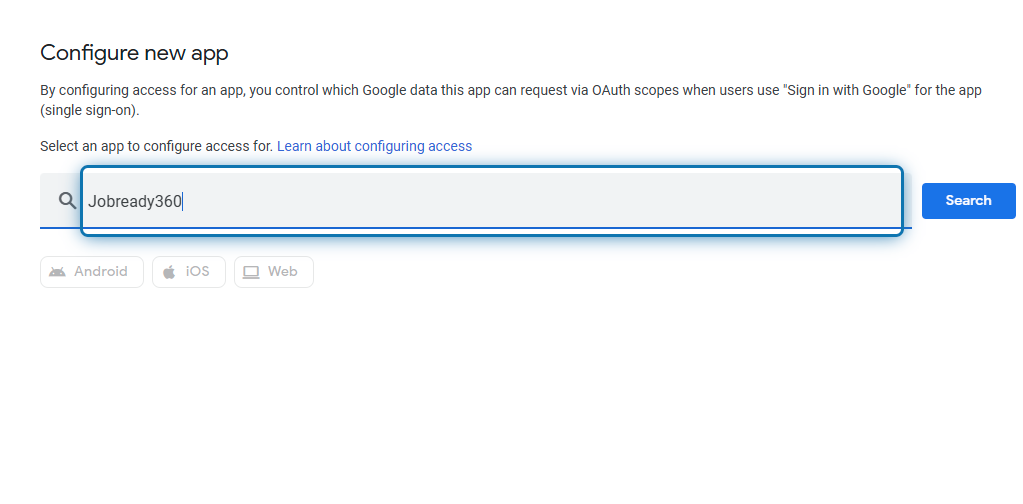This screenshot has width=1023, height=504.
Task: Click the Apple logo icon
Action: [169, 272]
